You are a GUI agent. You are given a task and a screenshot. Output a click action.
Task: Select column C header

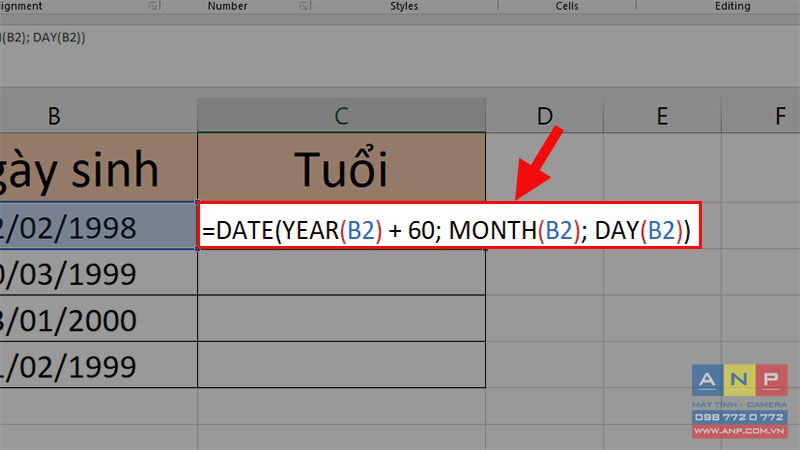point(341,116)
